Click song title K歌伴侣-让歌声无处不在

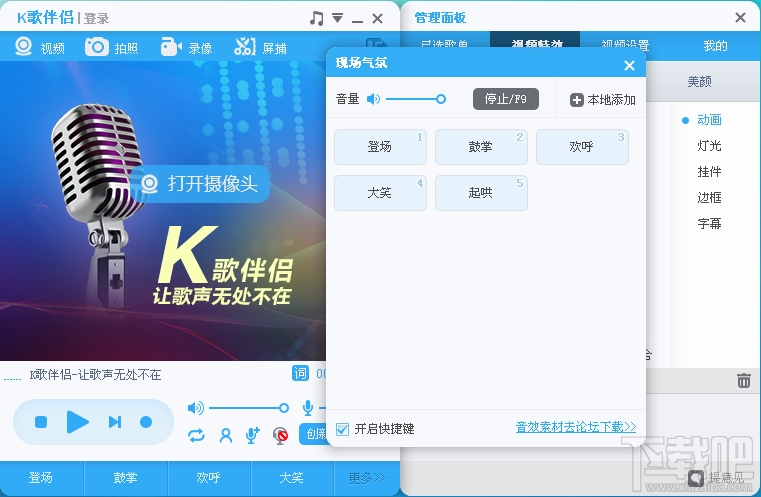pos(95,375)
